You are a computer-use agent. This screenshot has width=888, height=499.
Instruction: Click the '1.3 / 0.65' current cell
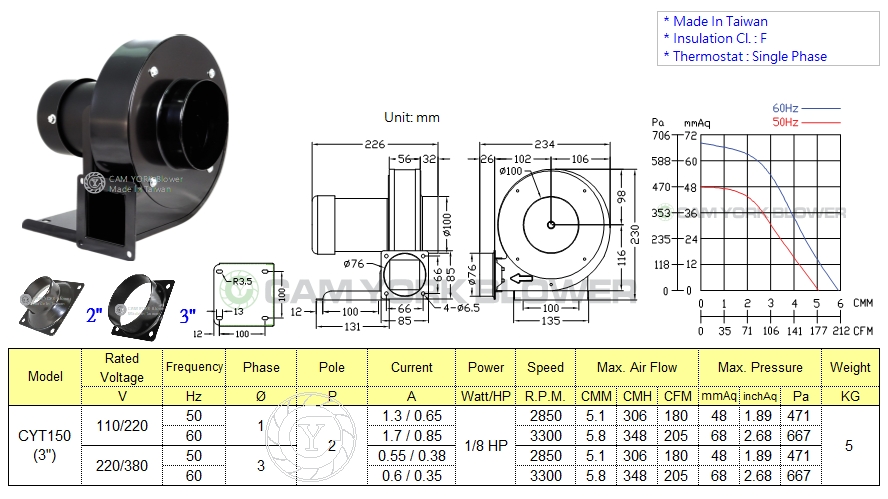tap(412, 416)
